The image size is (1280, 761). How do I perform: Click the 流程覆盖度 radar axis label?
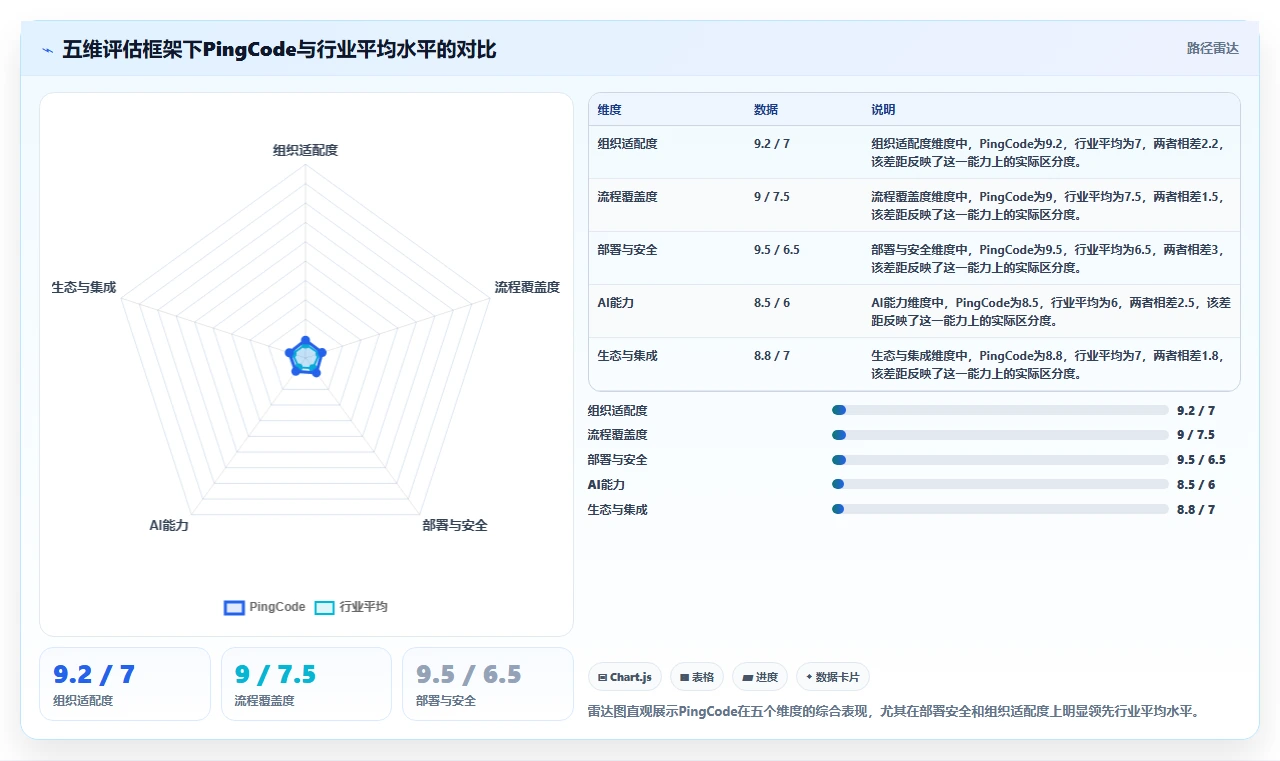pyautogui.click(x=527, y=287)
